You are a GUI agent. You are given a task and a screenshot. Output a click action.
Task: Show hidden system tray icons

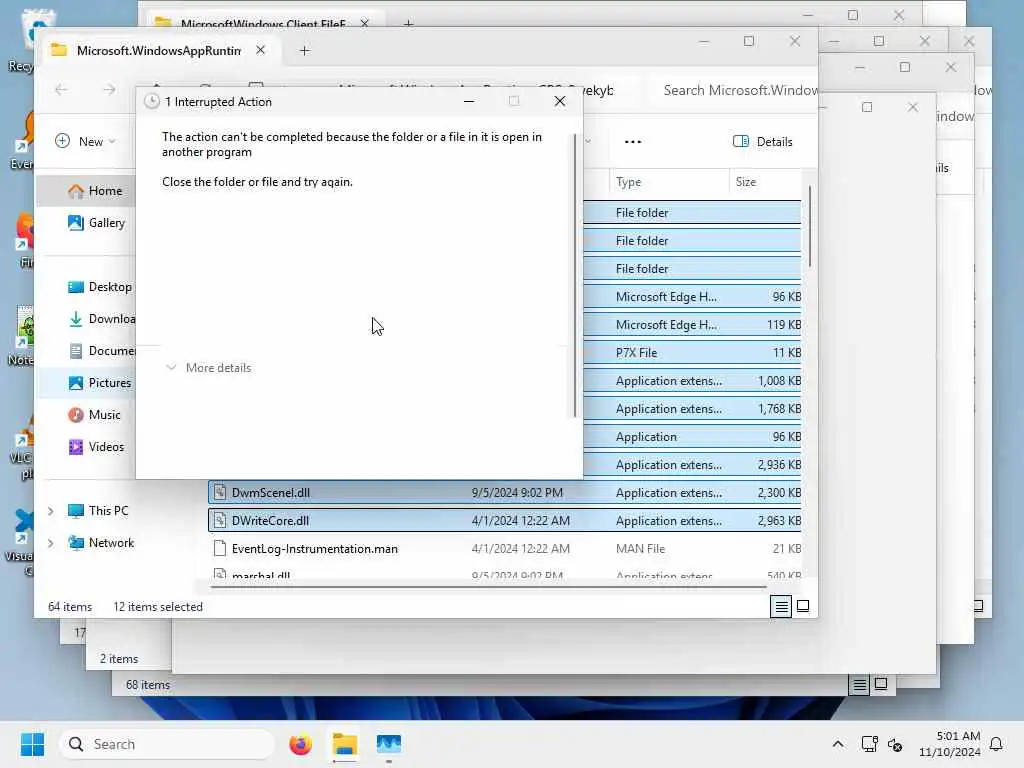point(838,744)
